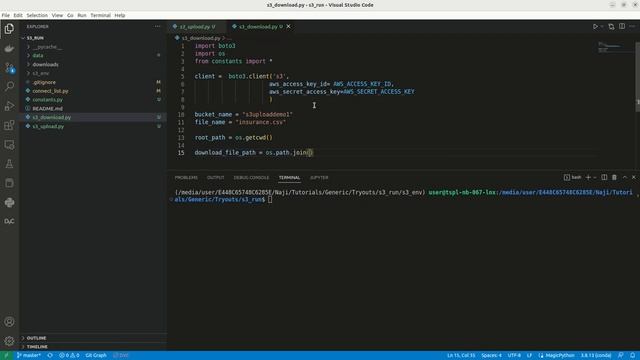Expand the Timeline section
This screenshot has width=640, height=360.
tap(93, 347)
